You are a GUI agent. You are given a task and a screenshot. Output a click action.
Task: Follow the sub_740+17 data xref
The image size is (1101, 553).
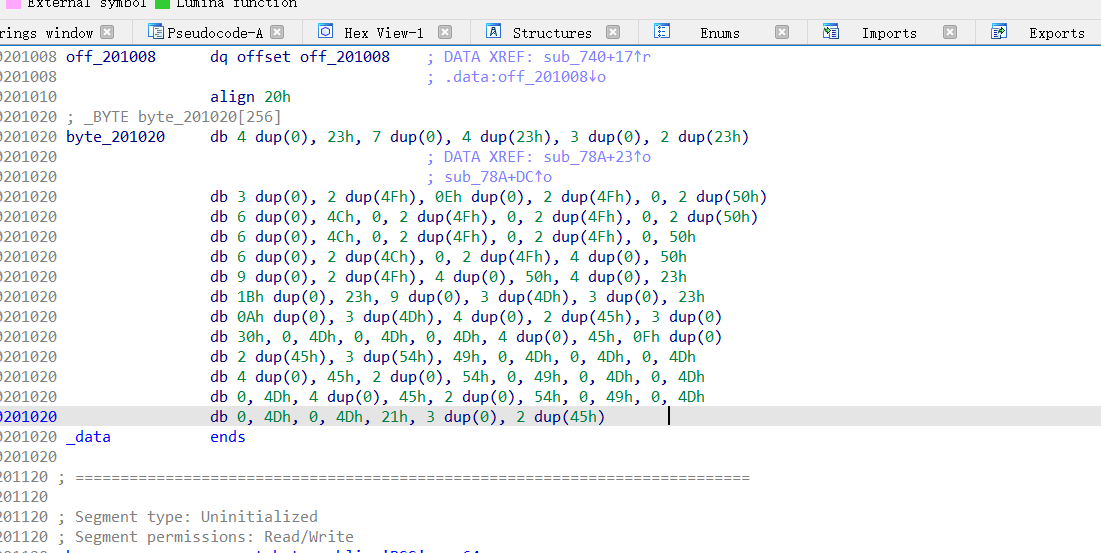point(597,57)
